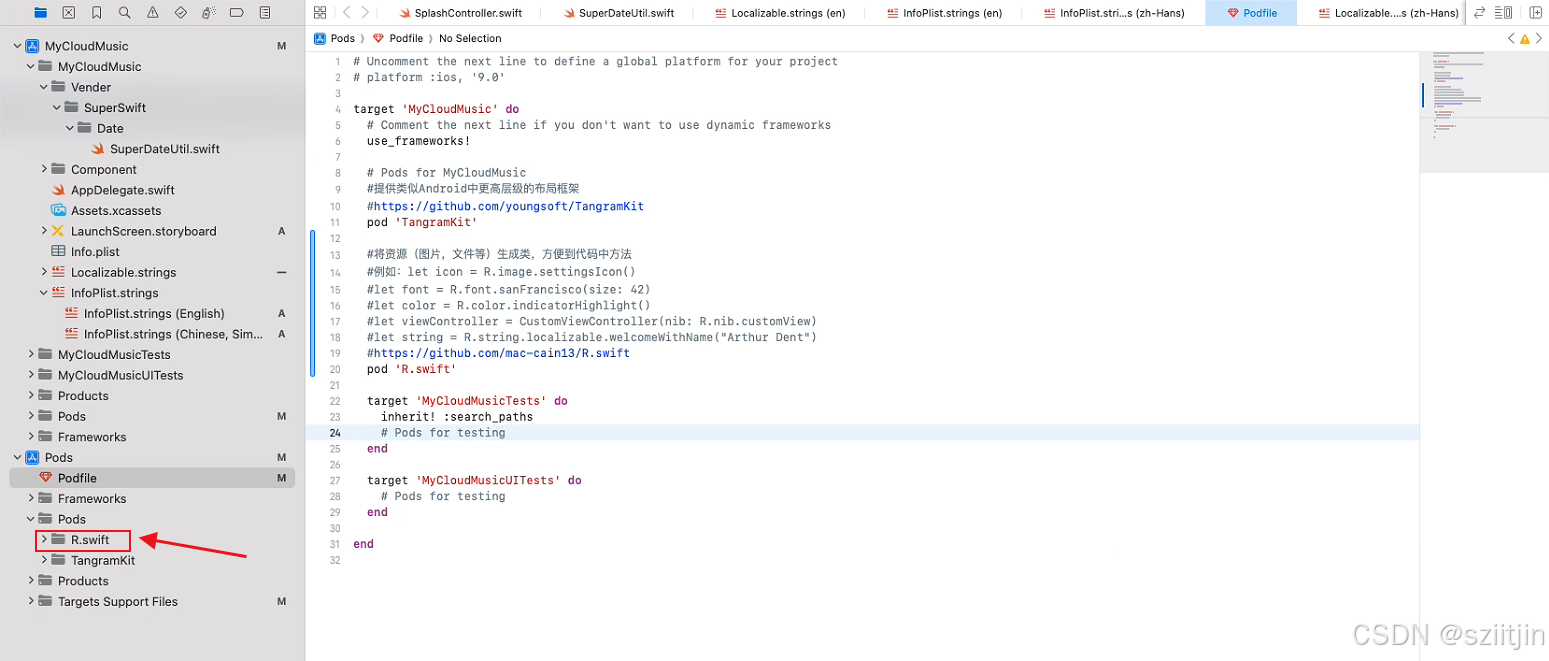1549x661 pixels.
Task: Click line number 24 in the gutter
Action: 334,433
